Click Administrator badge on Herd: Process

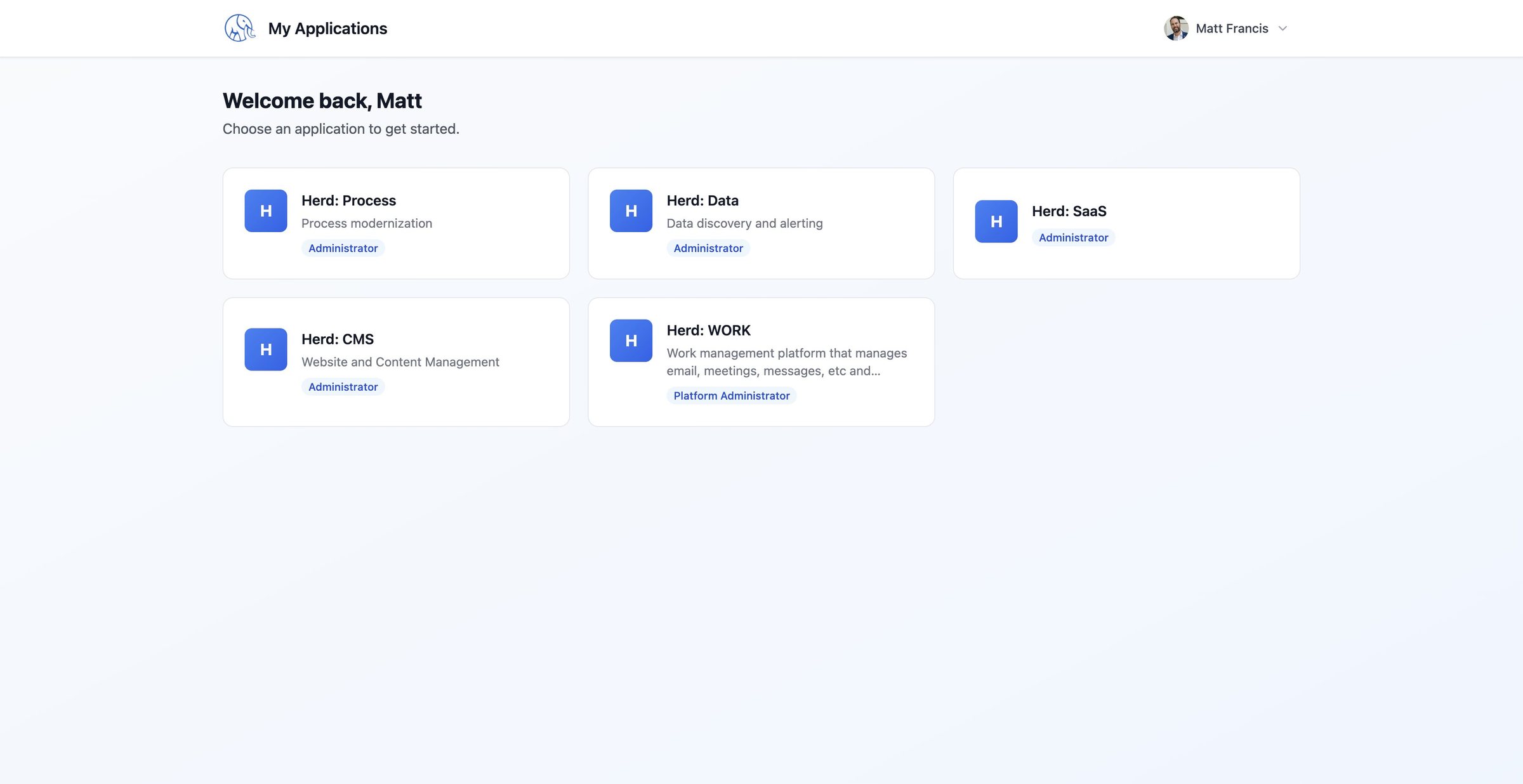(343, 248)
